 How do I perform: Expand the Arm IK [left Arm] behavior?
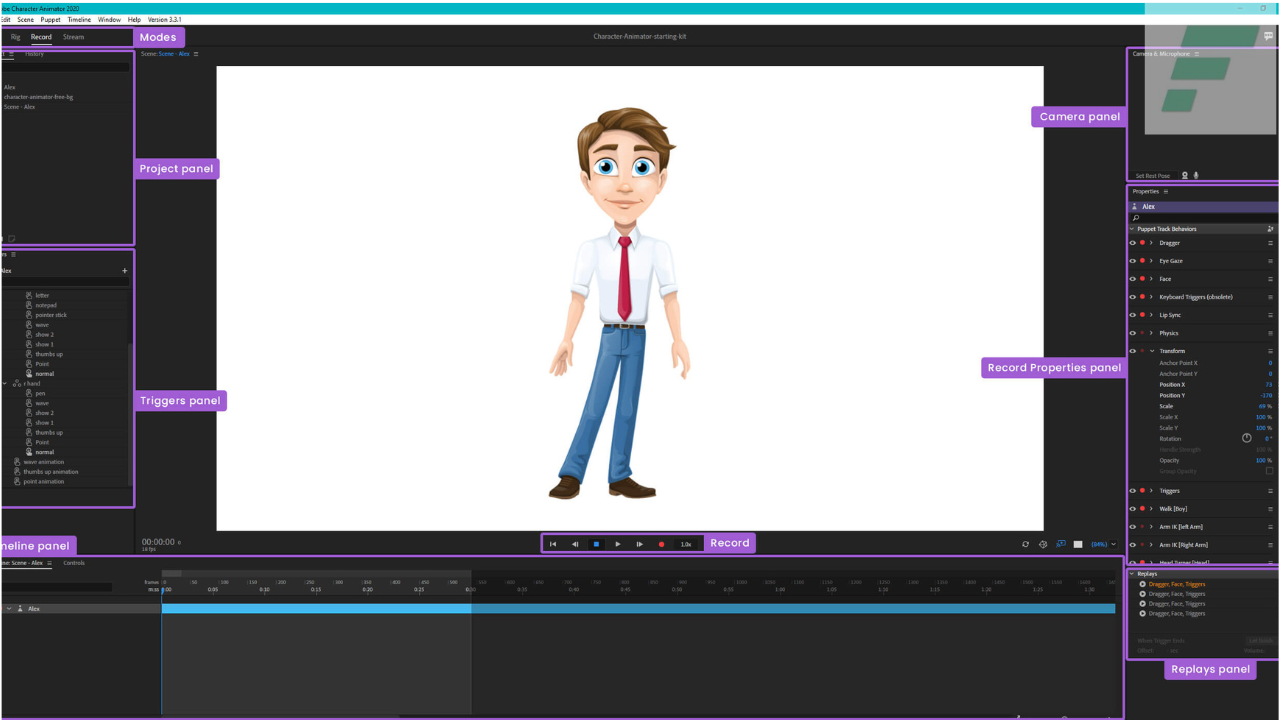point(1152,527)
